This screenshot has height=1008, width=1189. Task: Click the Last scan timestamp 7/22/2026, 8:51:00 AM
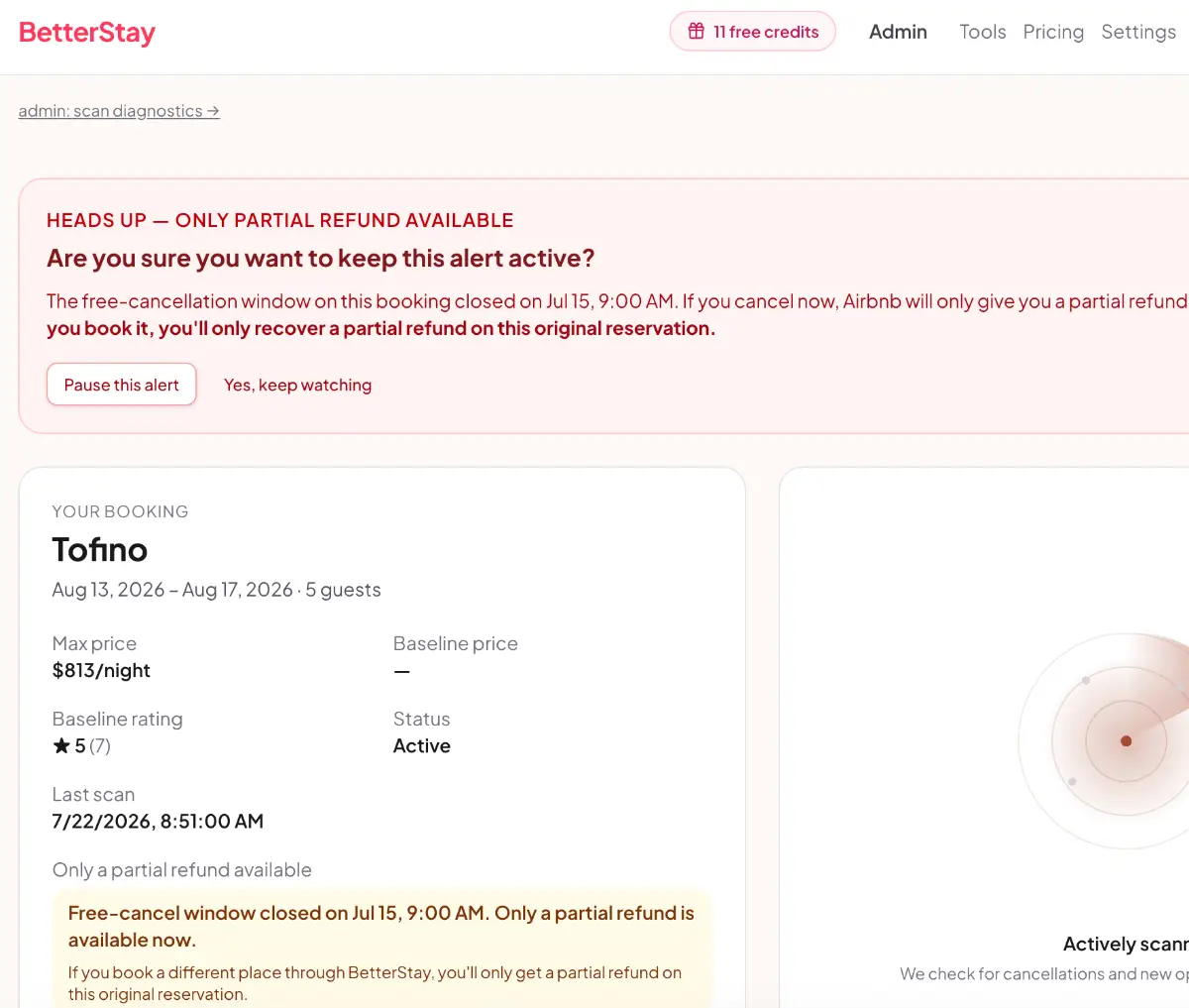click(x=158, y=822)
